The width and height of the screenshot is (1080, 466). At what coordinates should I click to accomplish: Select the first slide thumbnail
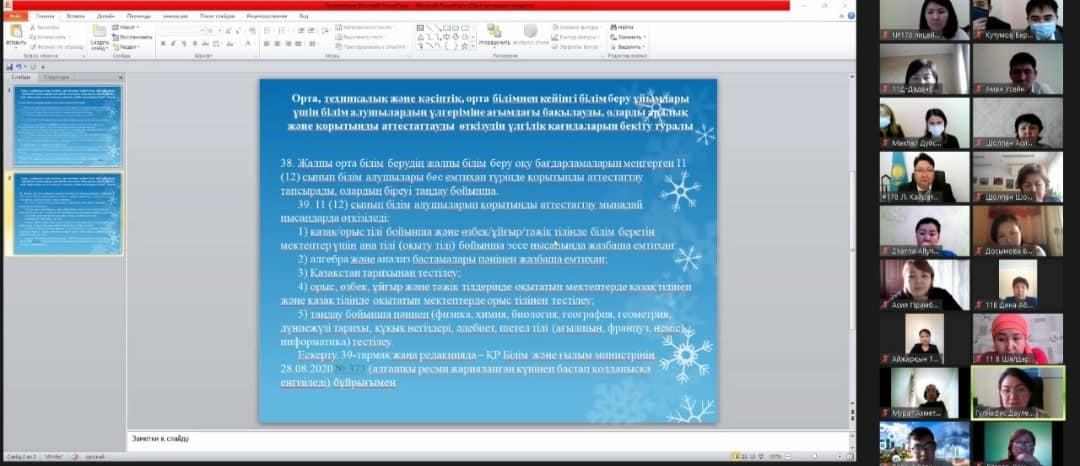coord(66,124)
